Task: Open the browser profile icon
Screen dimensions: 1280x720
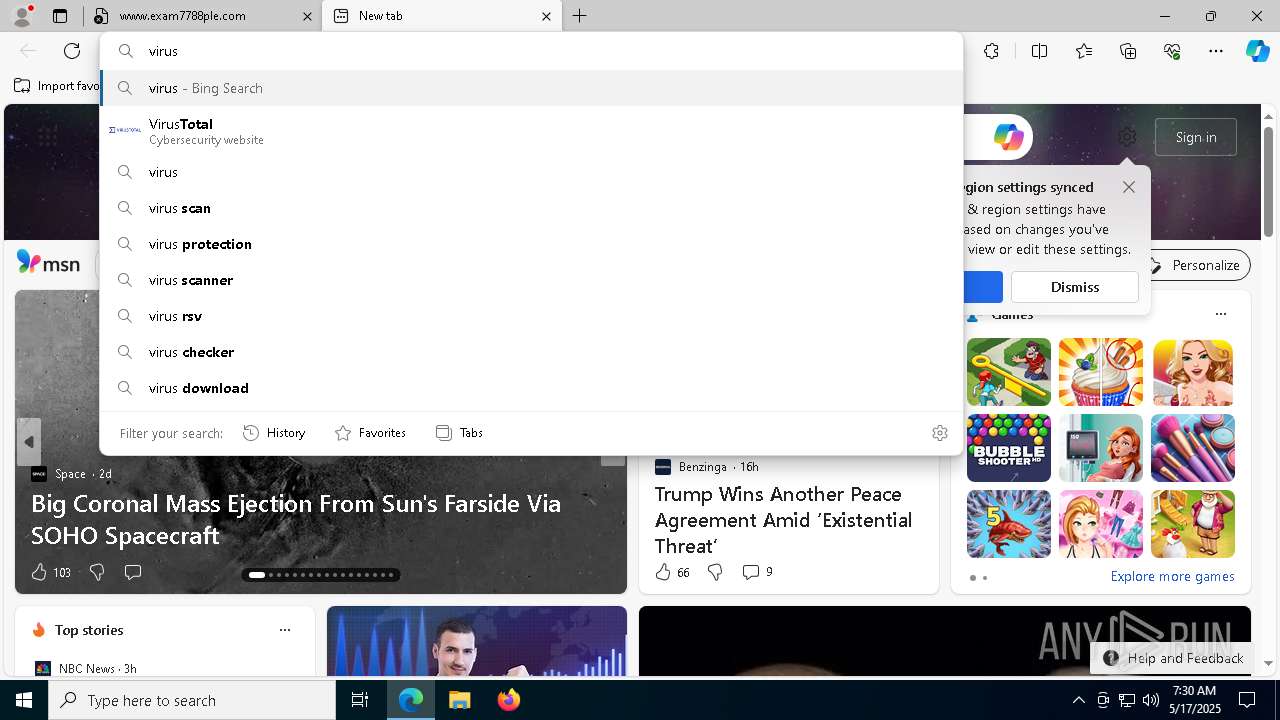Action: [x=22, y=16]
